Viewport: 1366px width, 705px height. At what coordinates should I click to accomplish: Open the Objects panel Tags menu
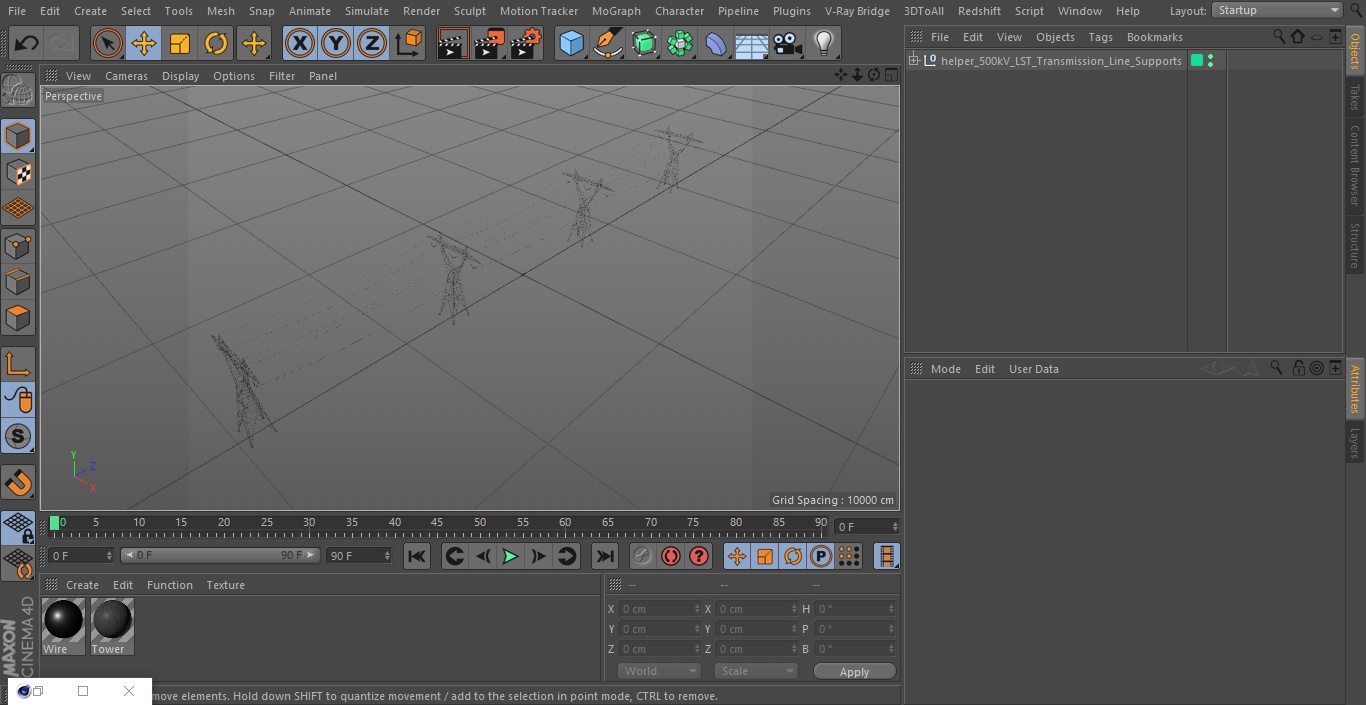1100,37
